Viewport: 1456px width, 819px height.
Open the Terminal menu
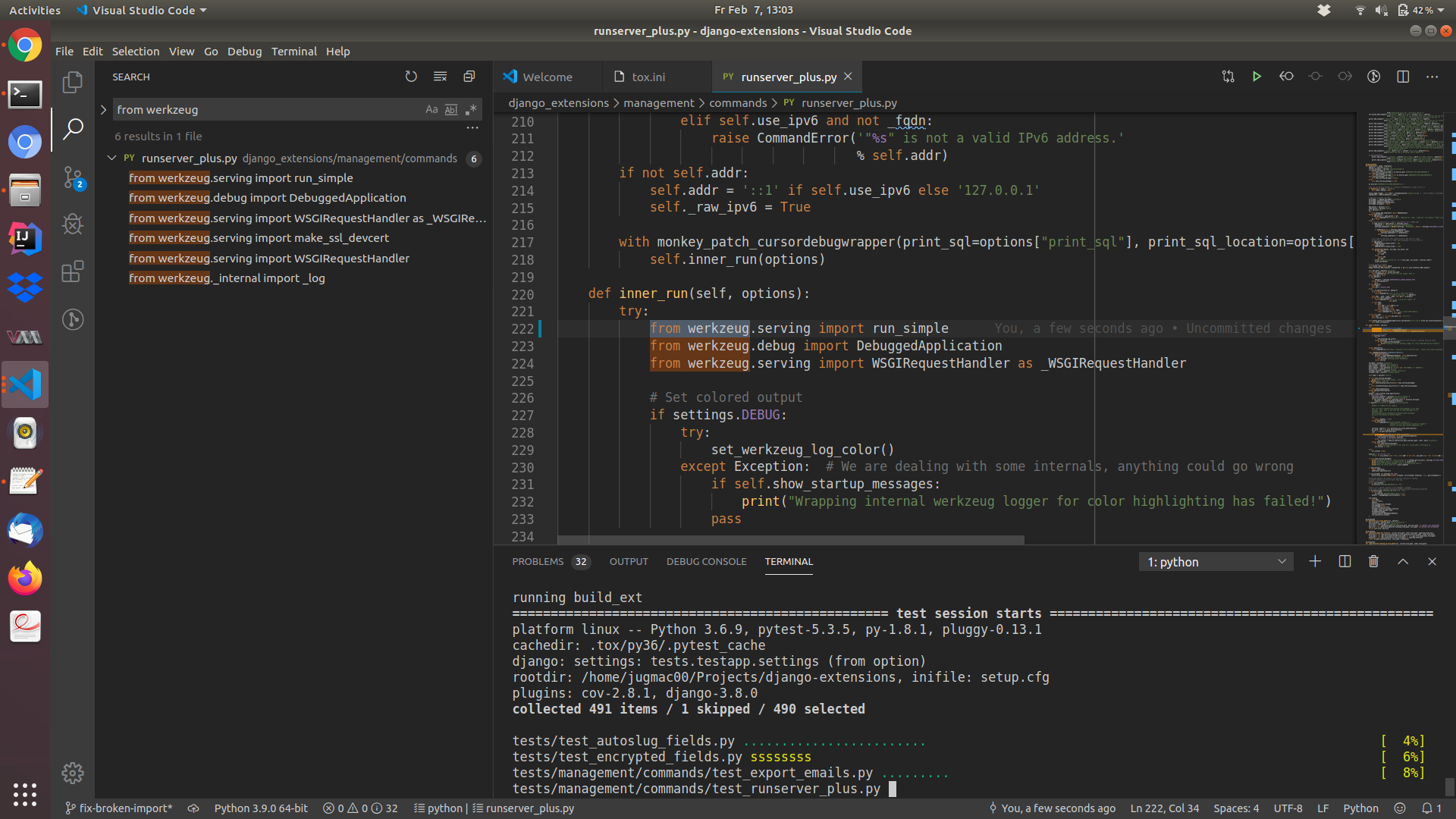(x=294, y=51)
